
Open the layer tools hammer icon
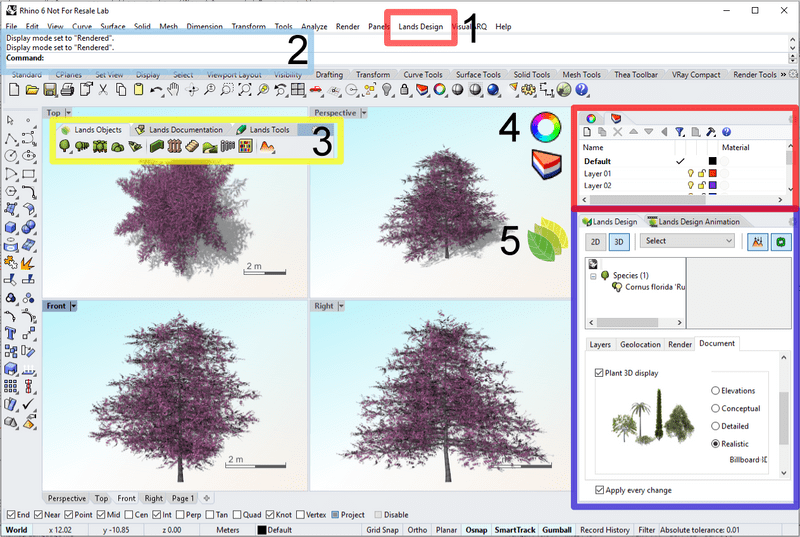710,132
